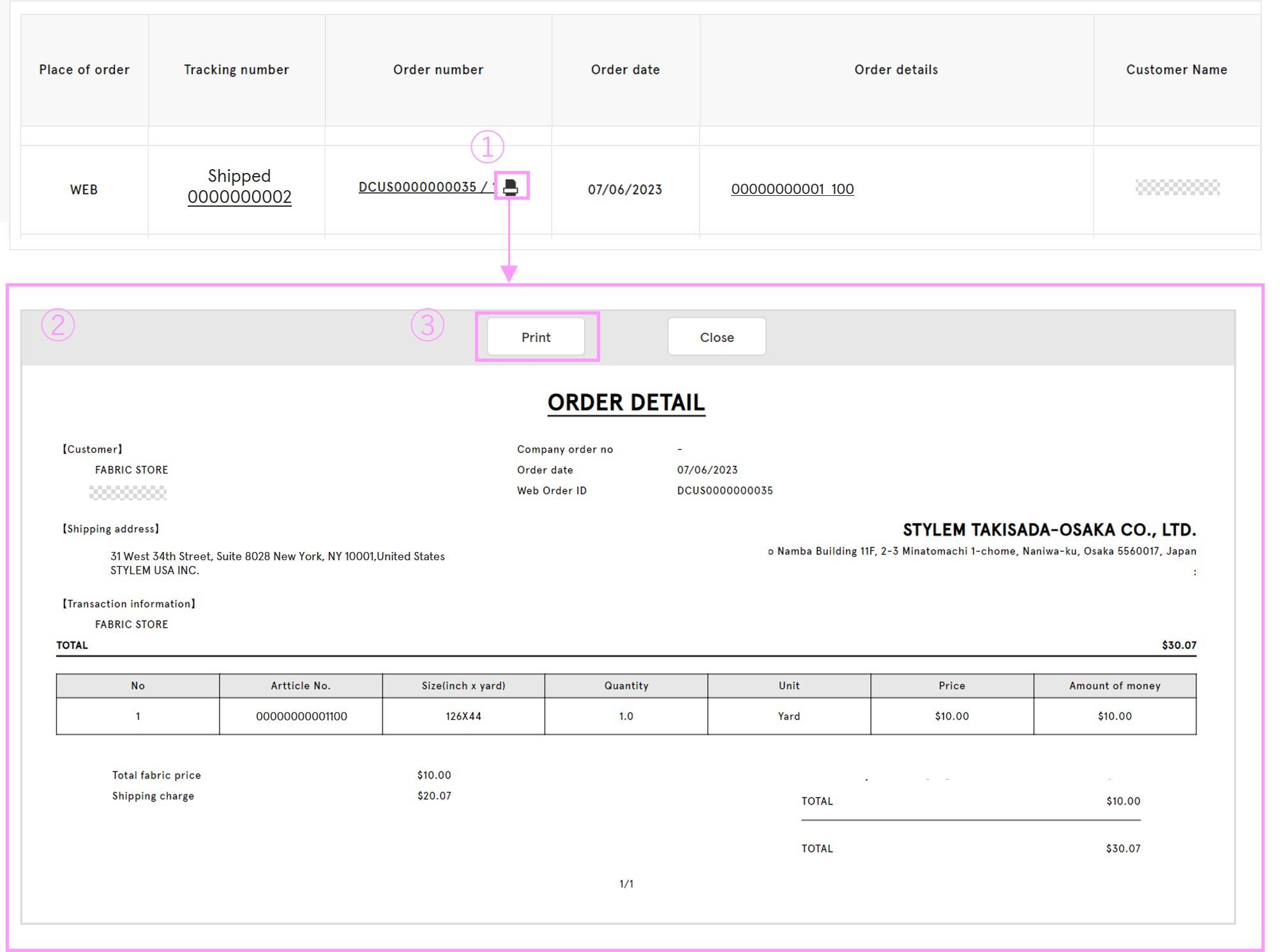1280x952 pixels.
Task: Click article number 00000000001100 cell
Action: (x=301, y=716)
